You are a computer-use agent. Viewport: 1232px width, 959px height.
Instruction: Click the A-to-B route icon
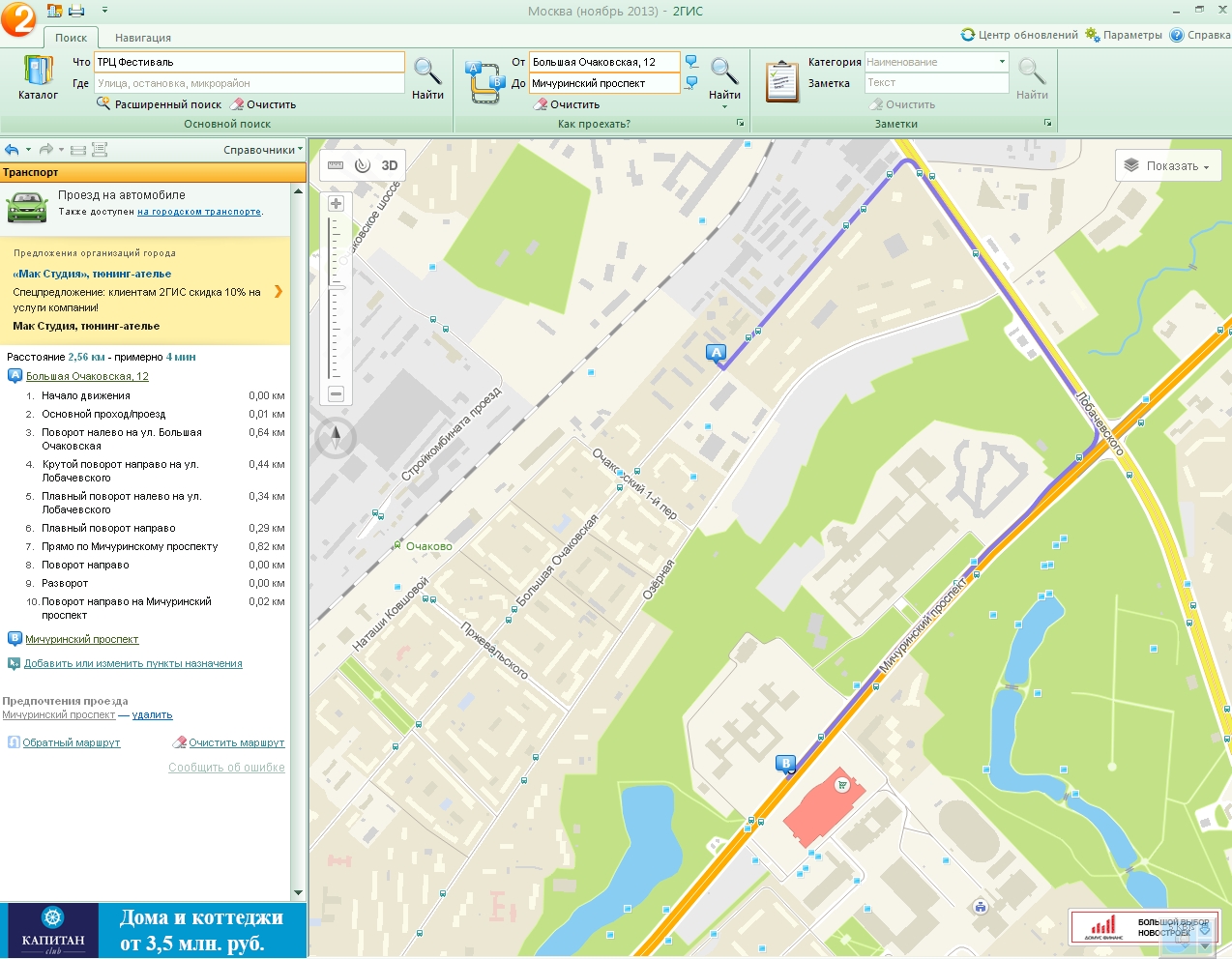tap(485, 82)
